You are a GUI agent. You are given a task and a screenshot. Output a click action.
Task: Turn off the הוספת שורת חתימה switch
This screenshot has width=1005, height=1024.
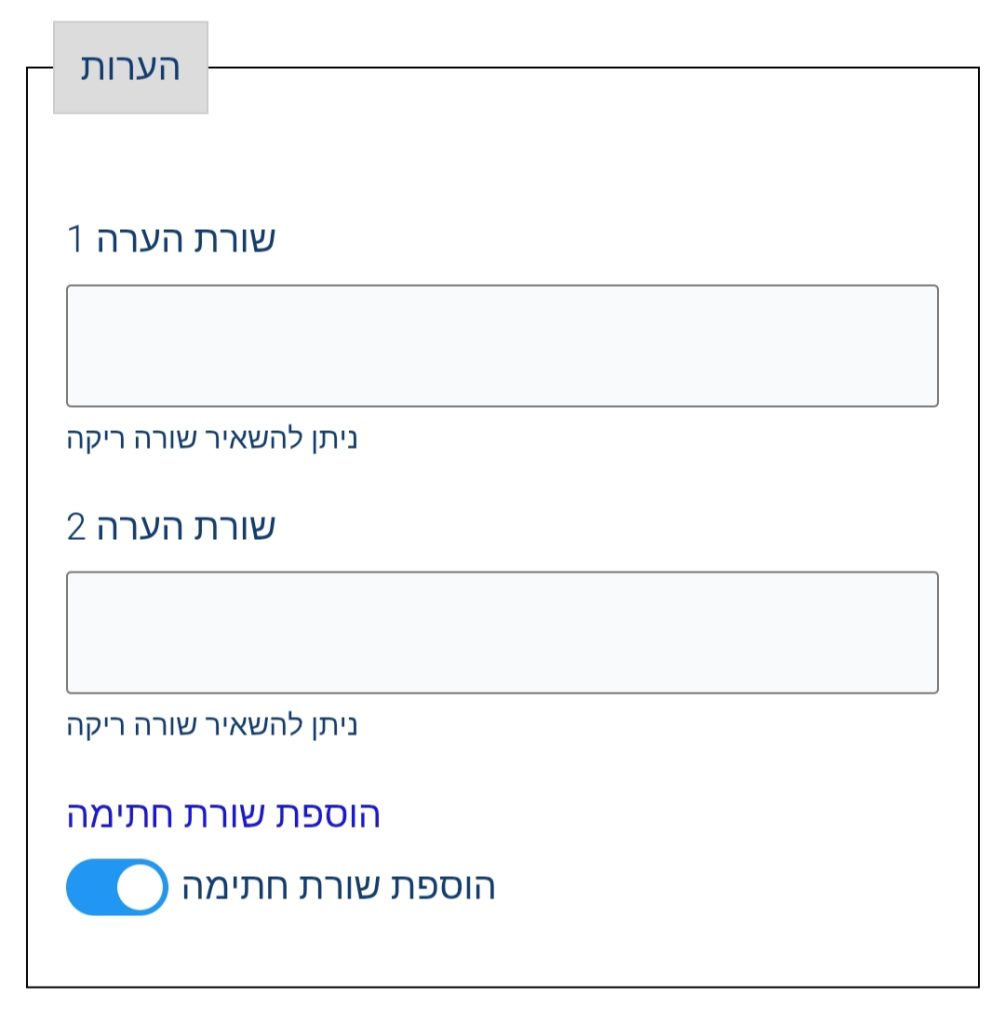click(117, 887)
